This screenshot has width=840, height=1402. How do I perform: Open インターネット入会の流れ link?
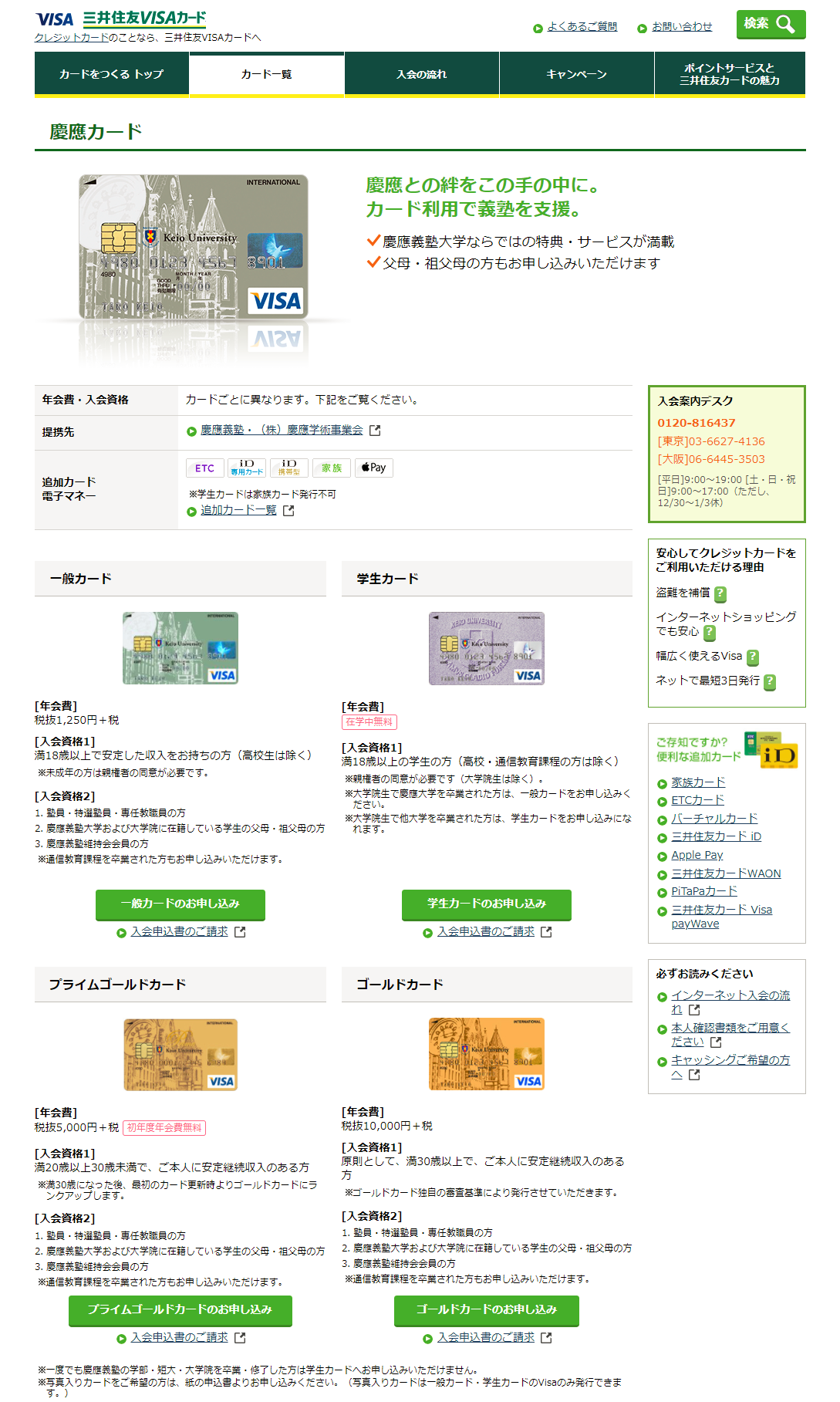pyautogui.click(x=730, y=1002)
